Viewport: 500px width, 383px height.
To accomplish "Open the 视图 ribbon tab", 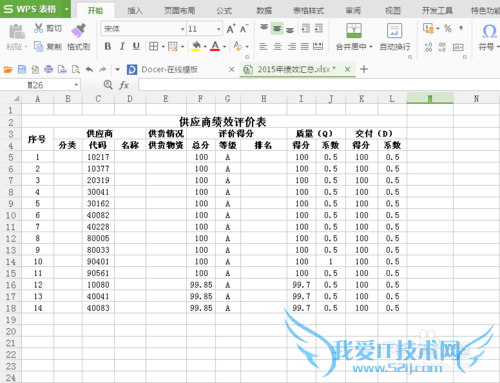I will coord(393,11).
